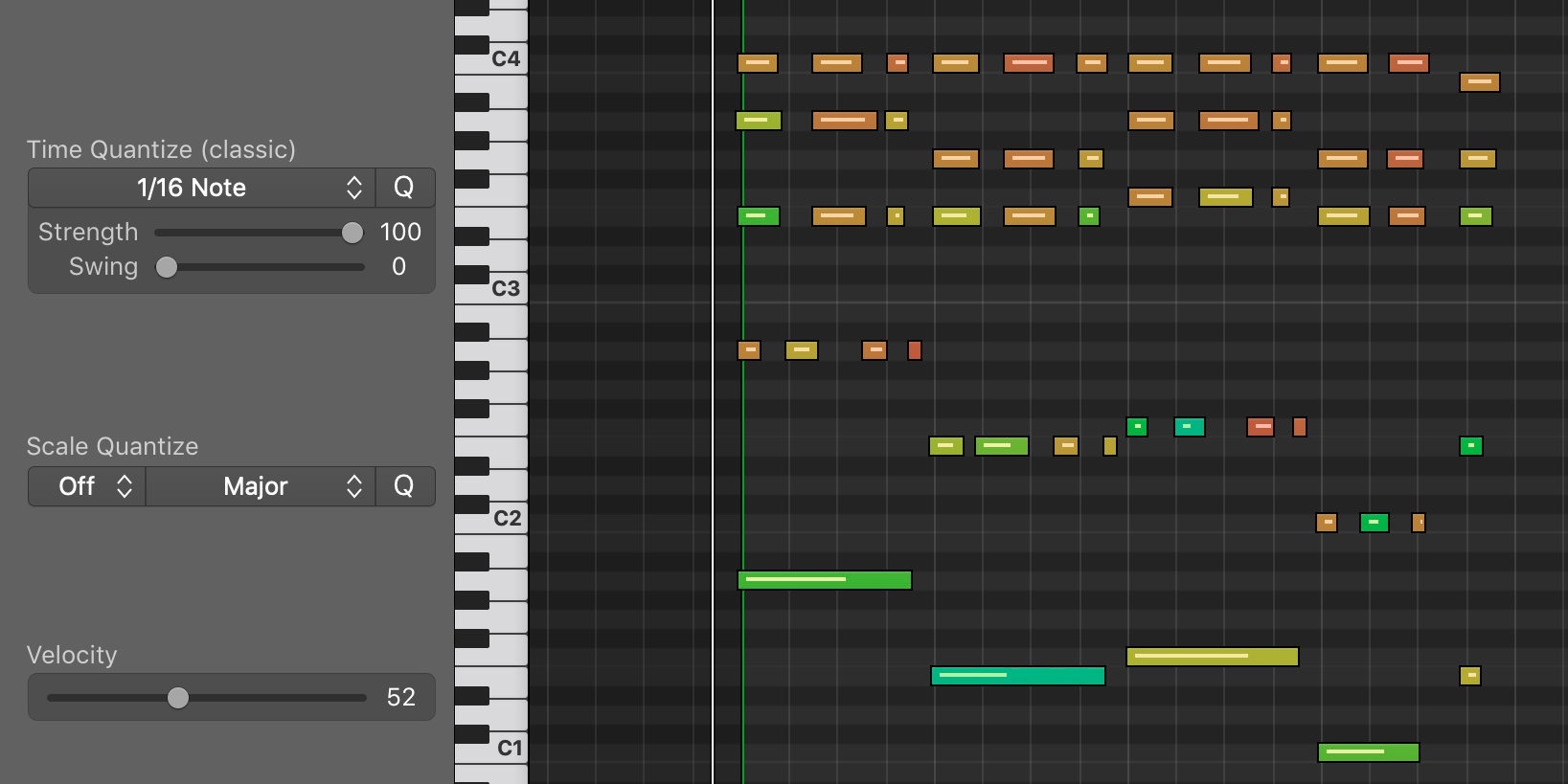Viewport: 1568px width, 784px height.
Task: Select the long yellow-green bass note above C1
Action: (x=1212, y=657)
